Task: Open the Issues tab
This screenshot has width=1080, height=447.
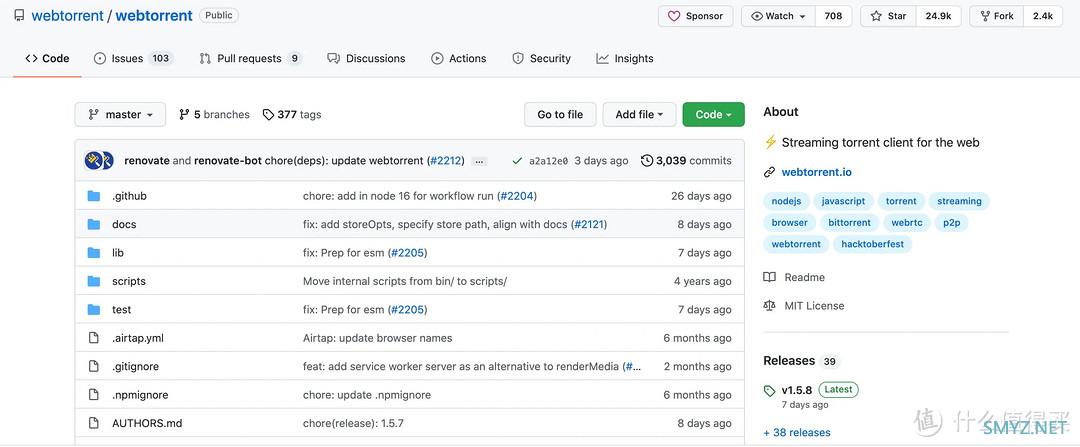Action: click(x=133, y=59)
